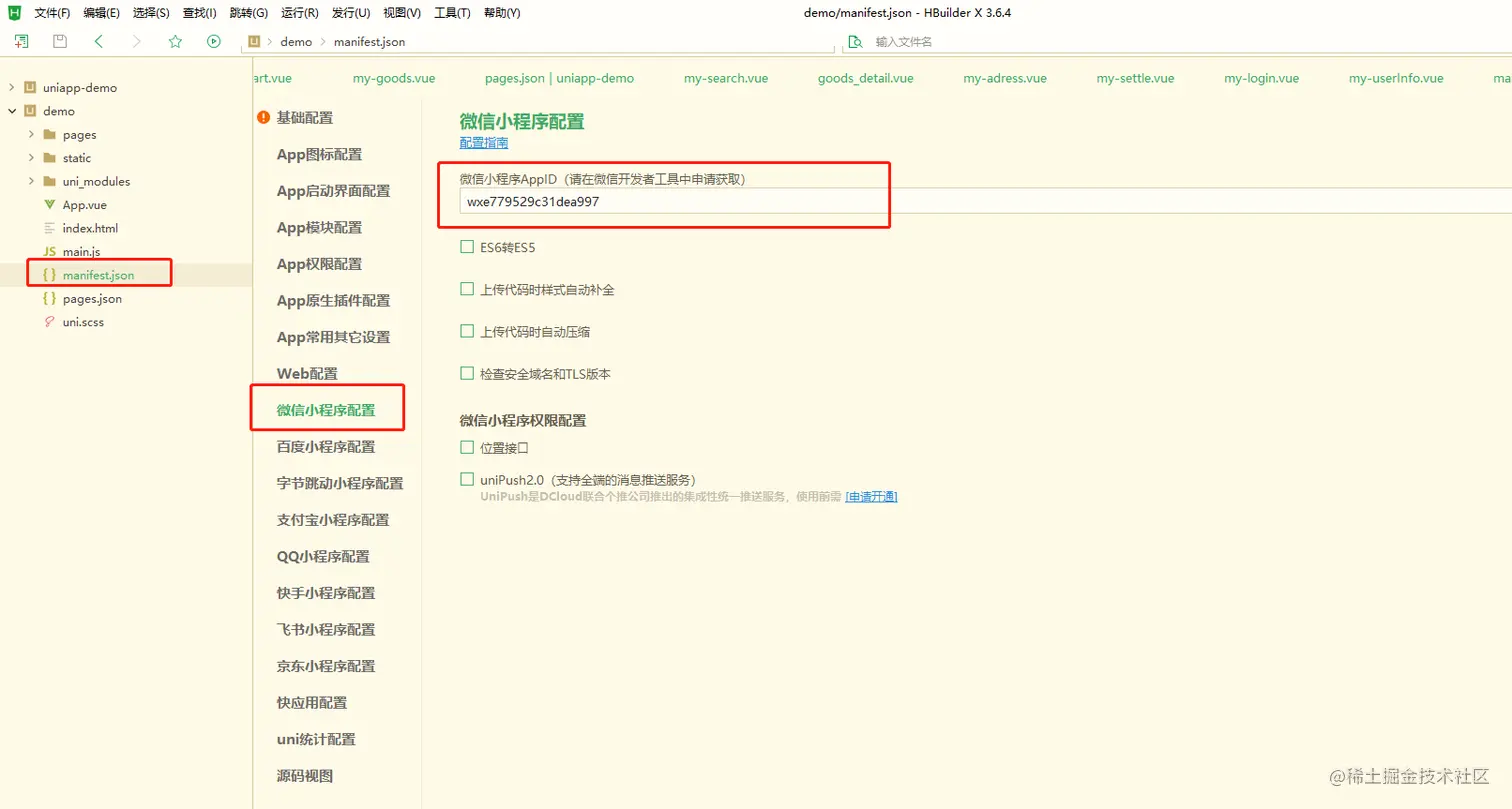This screenshot has width=1512, height=809.
Task: Check the 位置接口 permission box
Action: [x=467, y=447]
